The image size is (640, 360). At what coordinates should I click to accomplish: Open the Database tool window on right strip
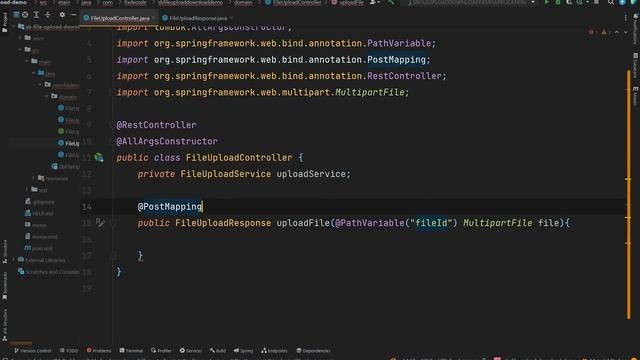[636, 66]
